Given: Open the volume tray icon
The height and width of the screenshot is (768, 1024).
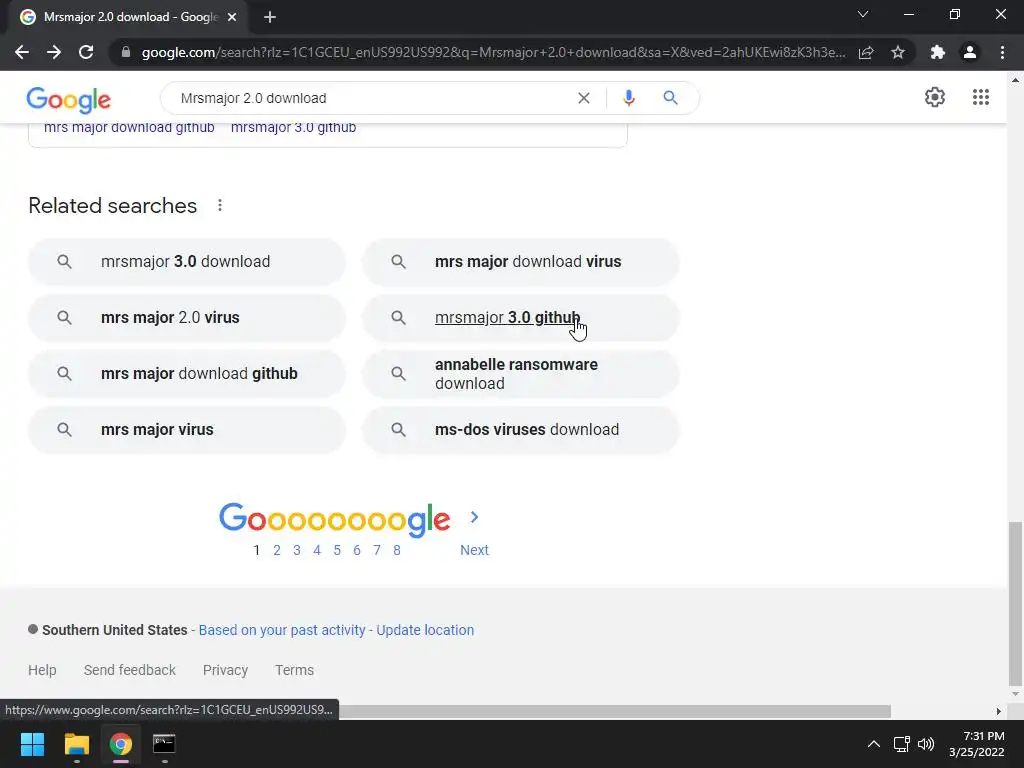Looking at the screenshot, I should (x=926, y=744).
